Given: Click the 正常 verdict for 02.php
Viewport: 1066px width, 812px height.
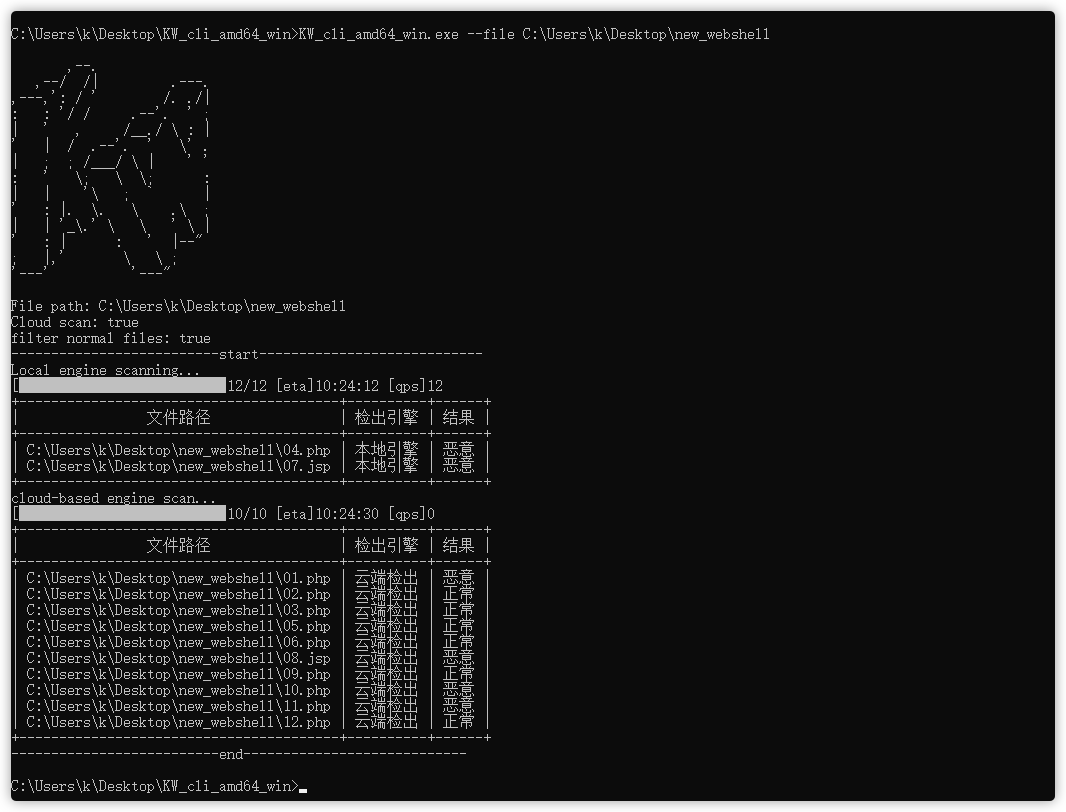Looking at the screenshot, I should click(458, 593).
